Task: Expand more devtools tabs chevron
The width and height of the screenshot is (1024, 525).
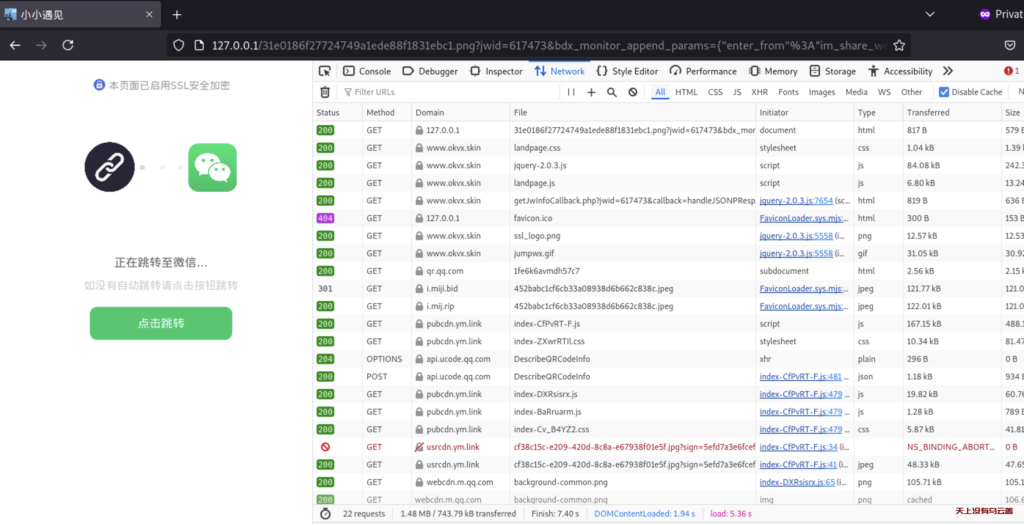Action: (x=948, y=71)
